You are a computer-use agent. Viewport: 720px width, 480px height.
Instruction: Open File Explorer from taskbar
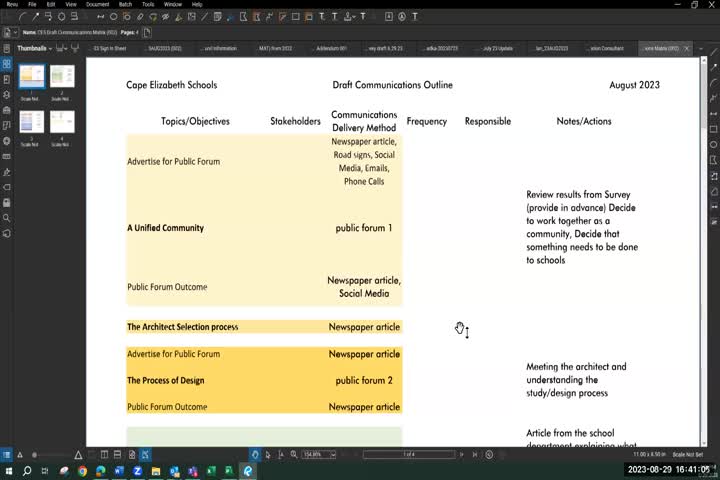click(156, 471)
